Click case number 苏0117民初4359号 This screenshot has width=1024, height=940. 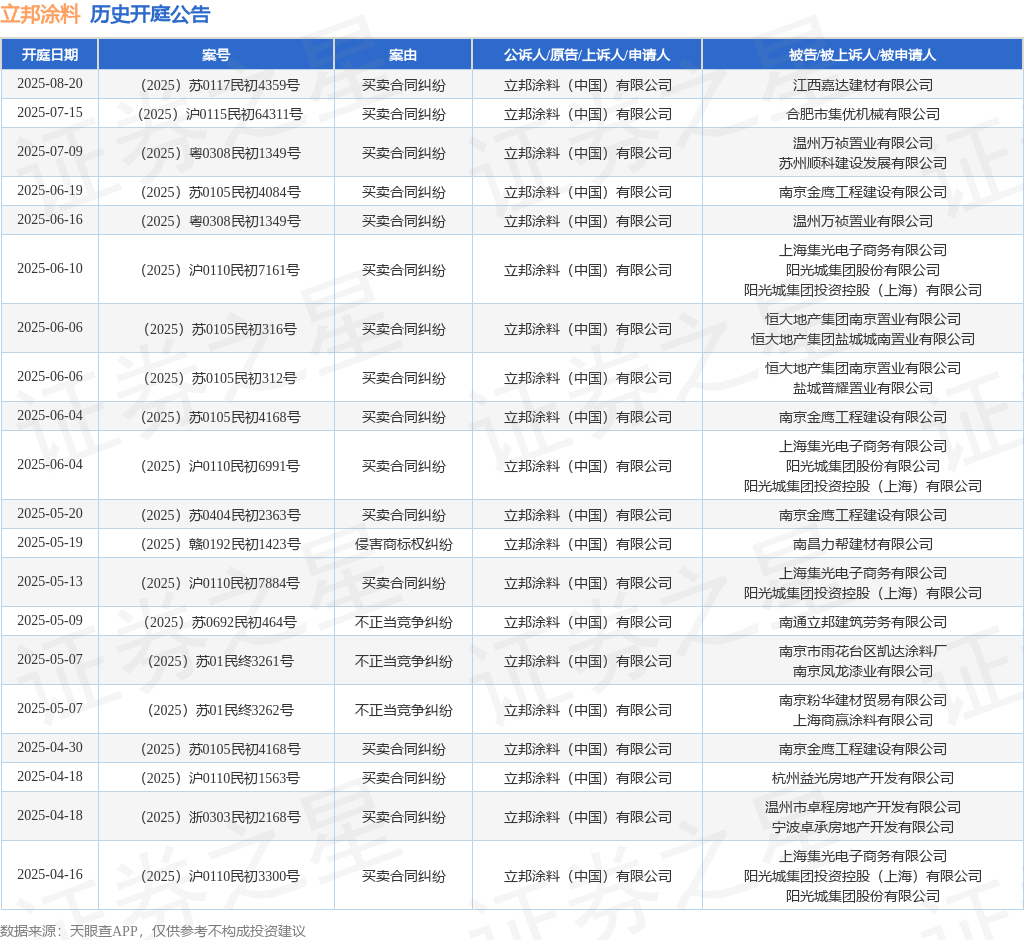coord(220,86)
